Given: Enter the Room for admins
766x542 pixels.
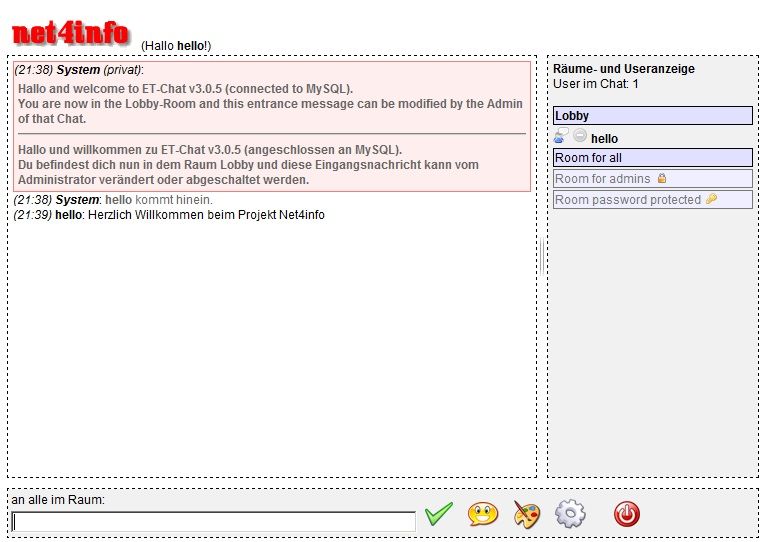Looking at the screenshot, I should point(602,179).
